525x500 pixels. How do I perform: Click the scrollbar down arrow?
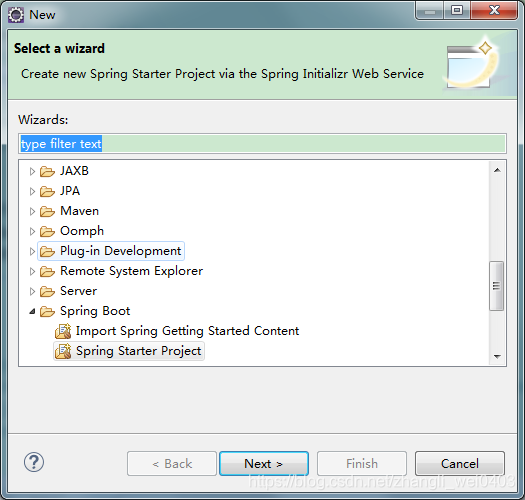click(497, 356)
